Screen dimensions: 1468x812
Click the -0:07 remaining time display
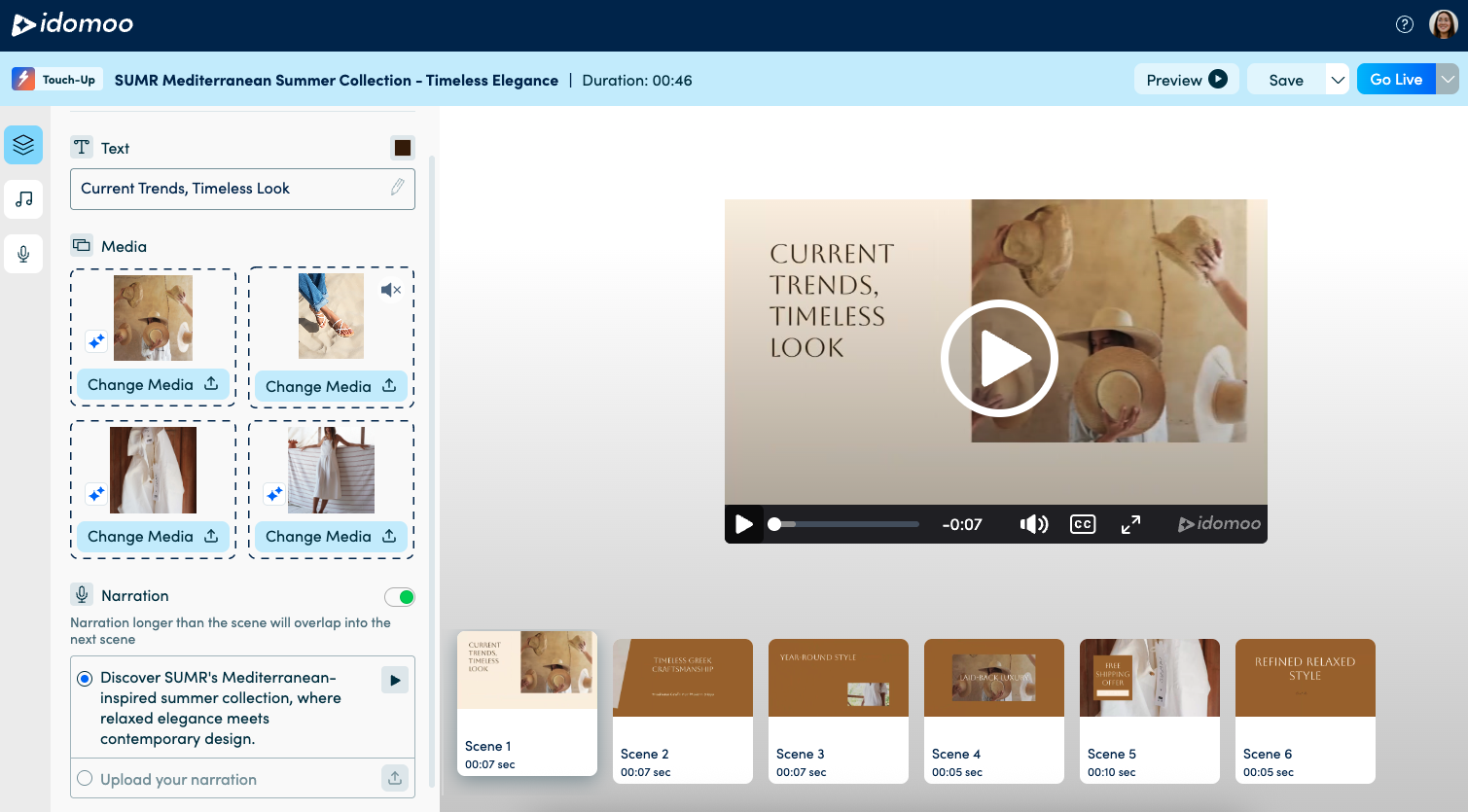pos(962,524)
